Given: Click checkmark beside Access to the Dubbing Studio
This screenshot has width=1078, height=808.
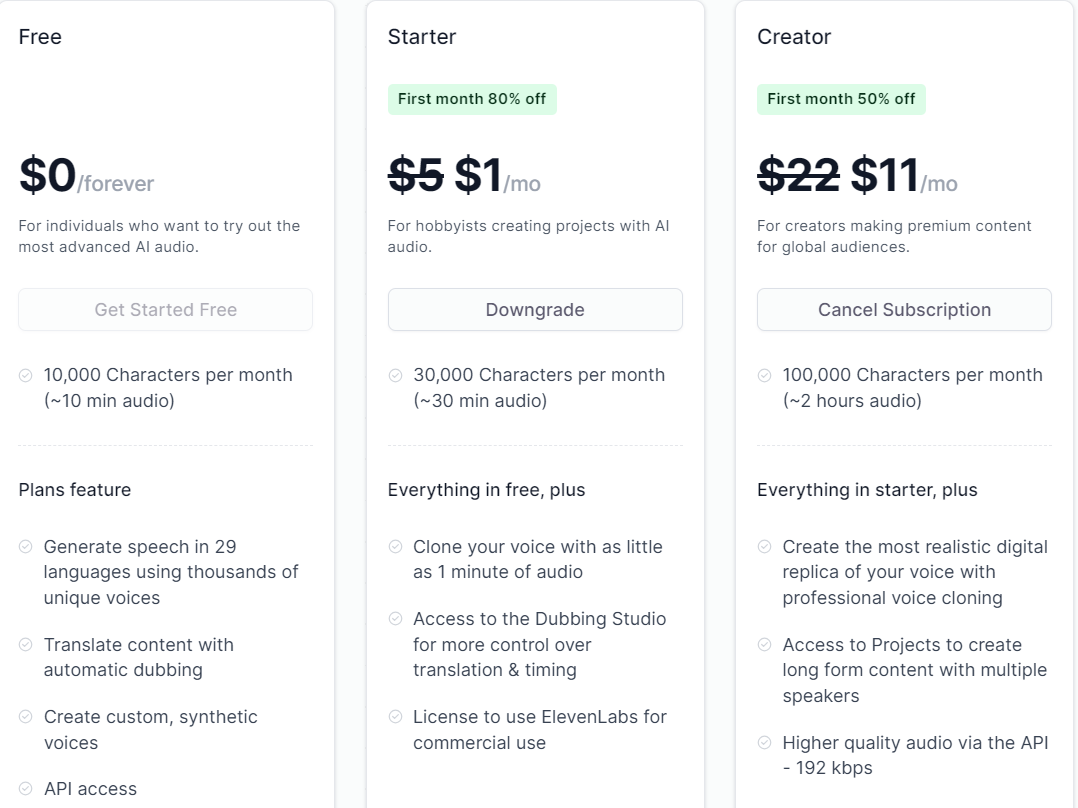Looking at the screenshot, I should (396, 619).
